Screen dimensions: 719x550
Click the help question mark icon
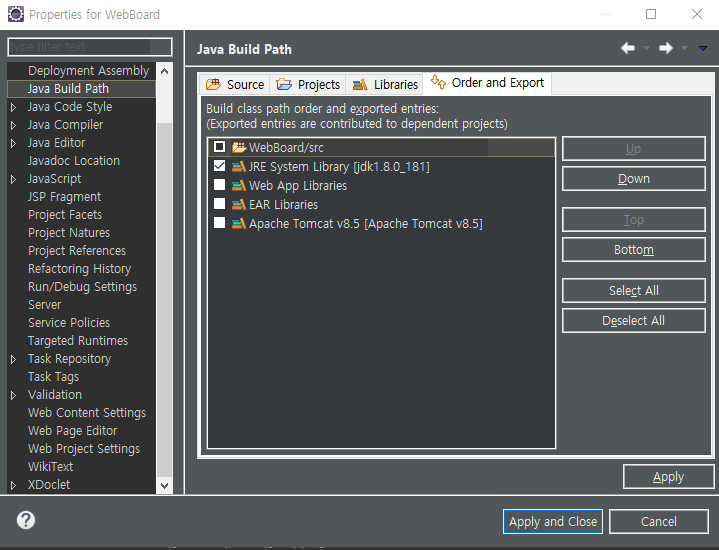click(x=26, y=520)
